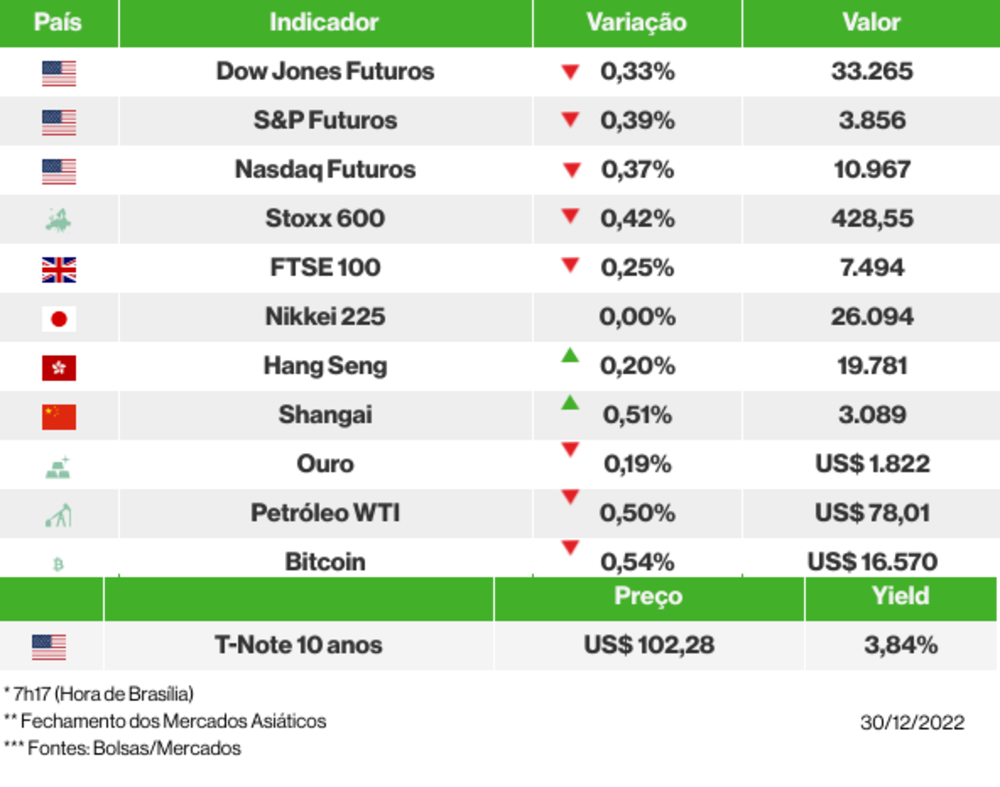Click the US flag beside Dow Jones Futuros
Viewport: 1000px width, 787px height.
click(x=59, y=73)
